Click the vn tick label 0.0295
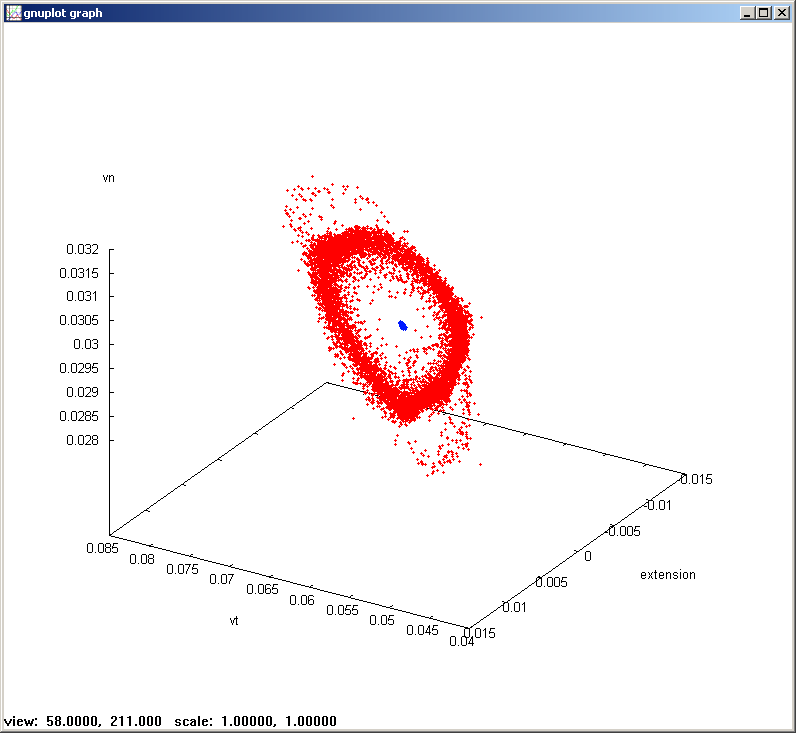The width and height of the screenshot is (796, 733). pos(79,368)
